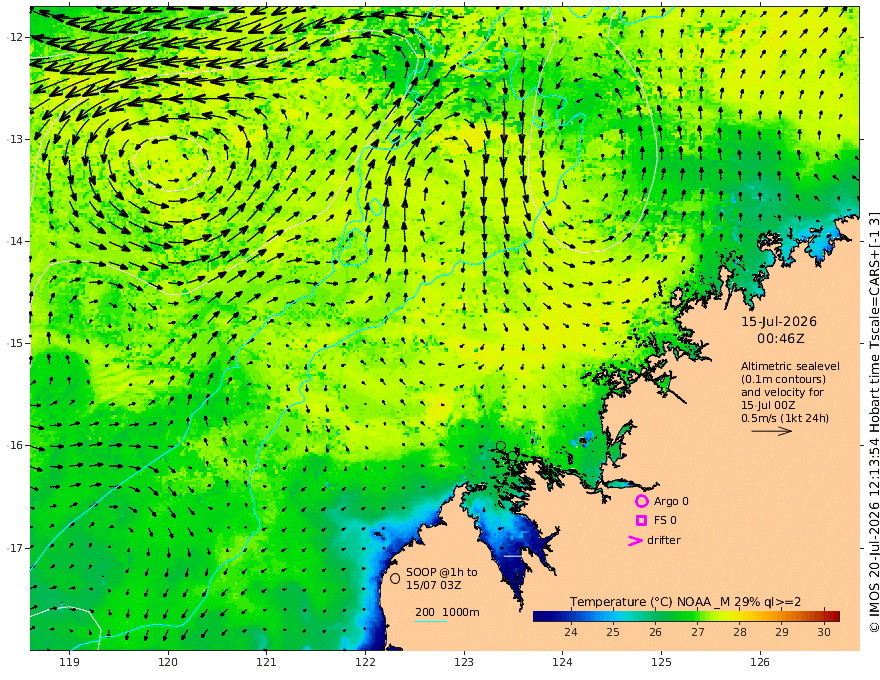The width and height of the screenshot is (880, 680).
Task: Click the magenta drifter arrowhead legend icon
Action: (x=635, y=541)
